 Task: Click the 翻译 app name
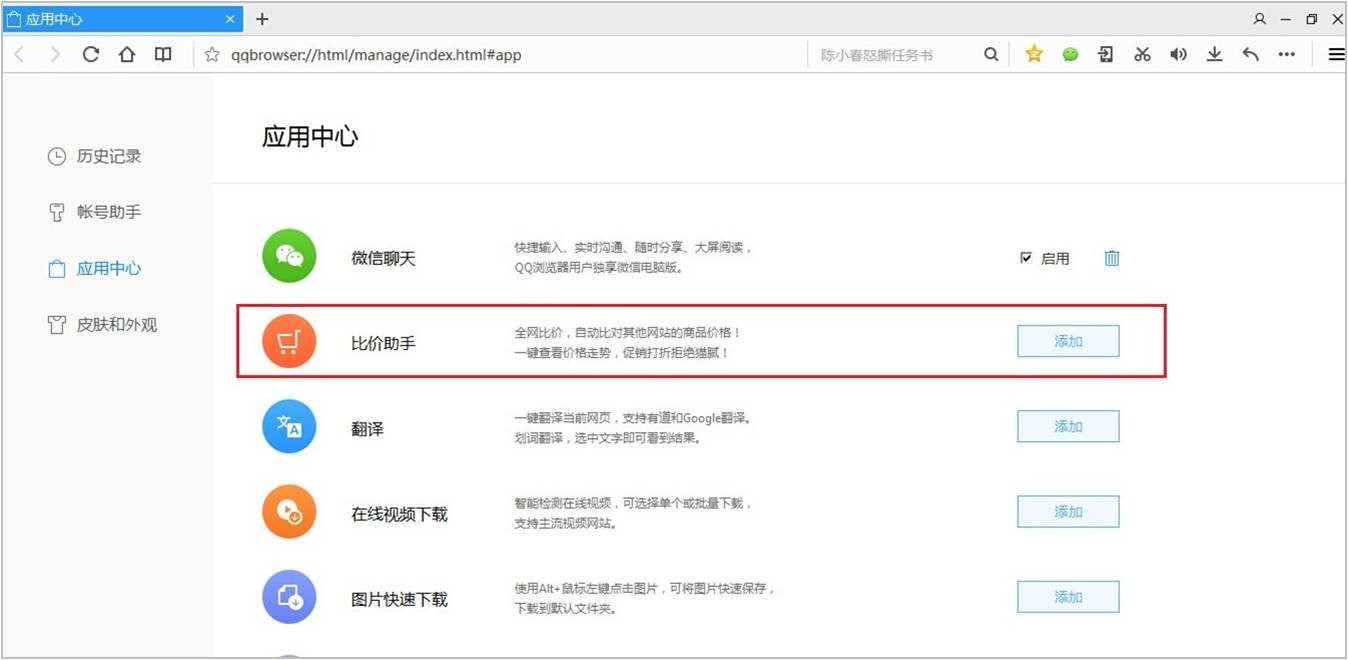point(367,429)
